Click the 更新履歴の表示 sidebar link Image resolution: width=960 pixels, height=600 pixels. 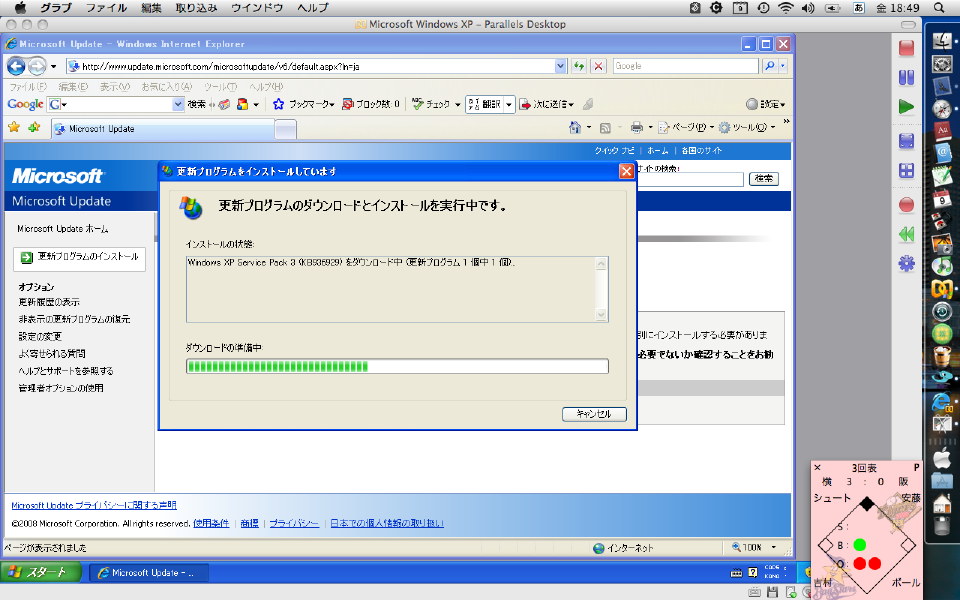click(49, 302)
